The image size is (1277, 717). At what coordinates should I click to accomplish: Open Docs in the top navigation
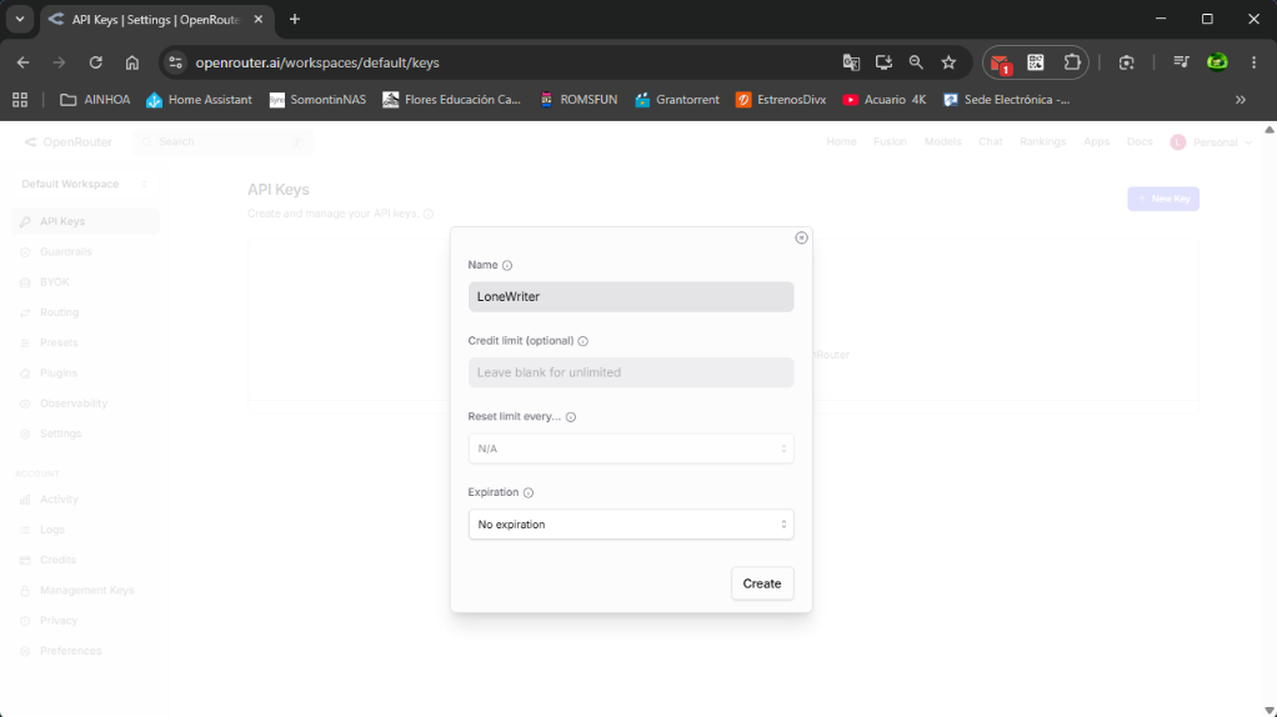(x=1140, y=142)
